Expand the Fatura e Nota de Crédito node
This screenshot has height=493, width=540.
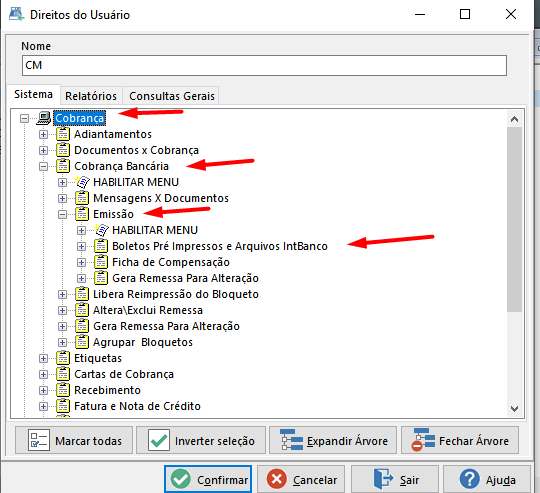43,407
